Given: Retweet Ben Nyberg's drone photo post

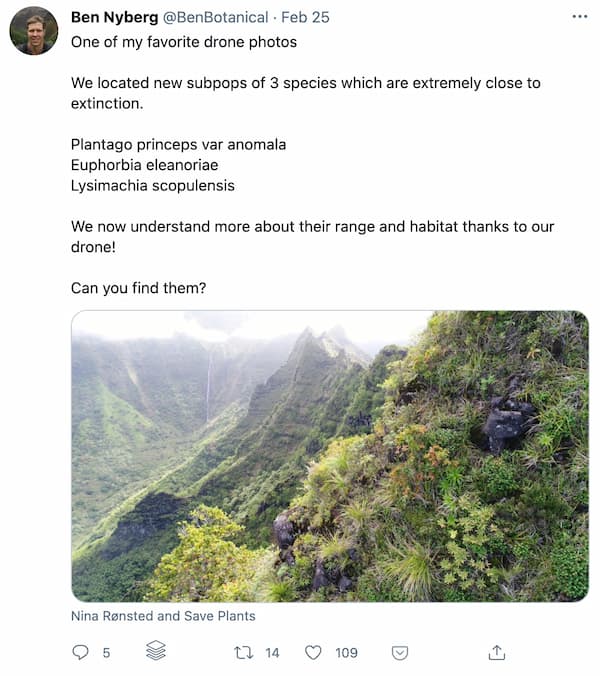Looking at the screenshot, I should pos(243,652).
